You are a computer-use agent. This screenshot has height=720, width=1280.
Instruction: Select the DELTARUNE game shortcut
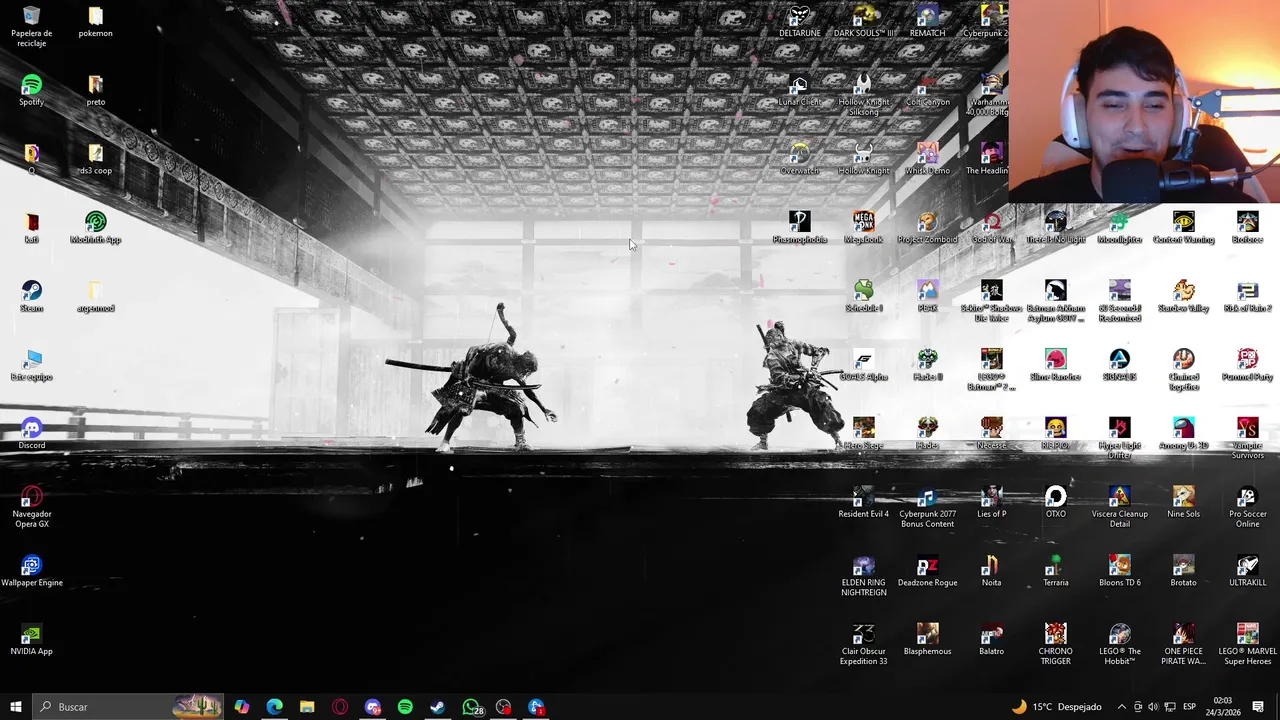799,21
